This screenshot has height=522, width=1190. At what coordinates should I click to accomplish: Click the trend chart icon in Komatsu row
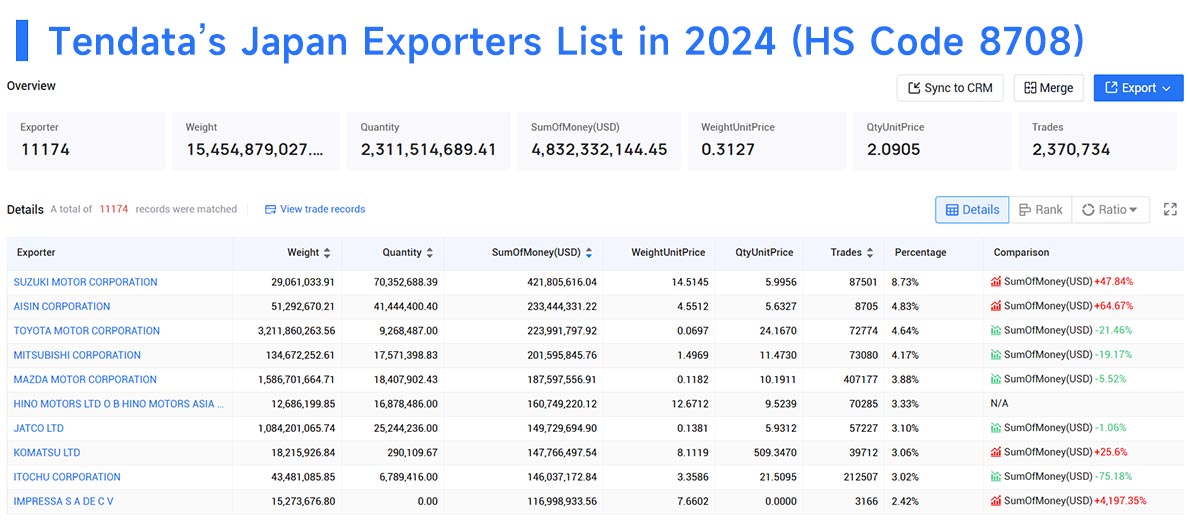(996, 452)
